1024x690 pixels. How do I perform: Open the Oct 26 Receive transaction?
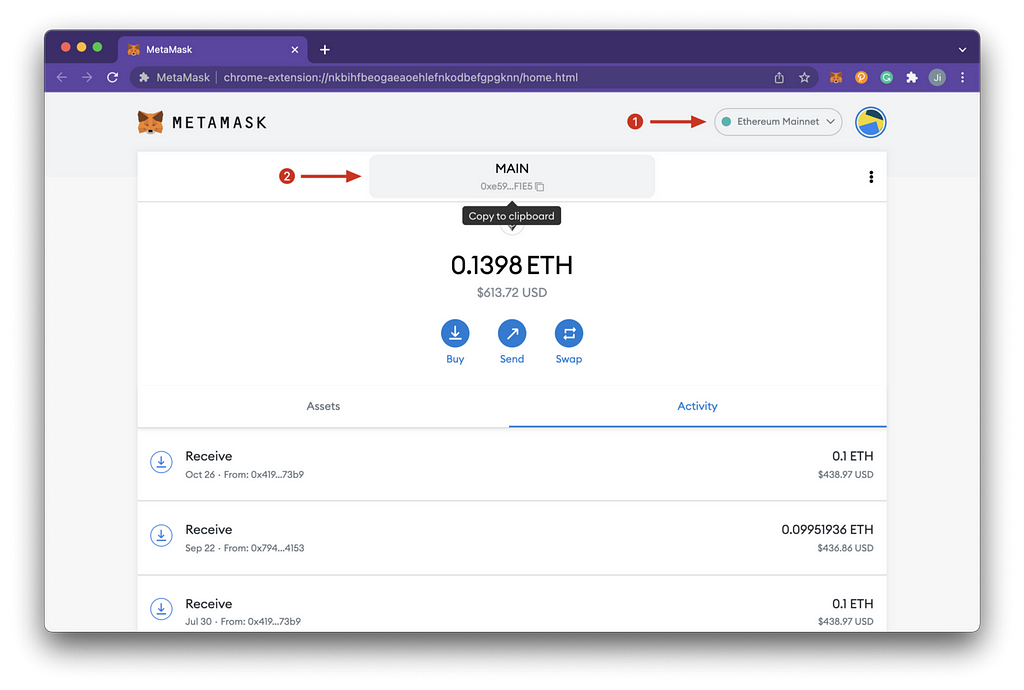click(512, 464)
